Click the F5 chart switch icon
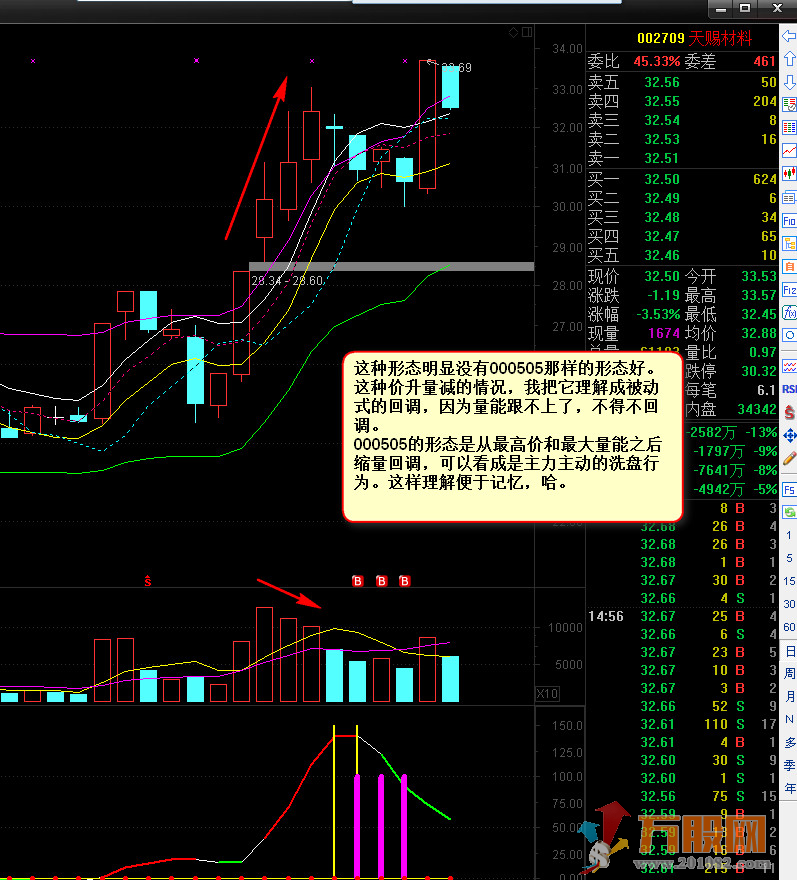The height and width of the screenshot is (880, 797). coord(789,489)
